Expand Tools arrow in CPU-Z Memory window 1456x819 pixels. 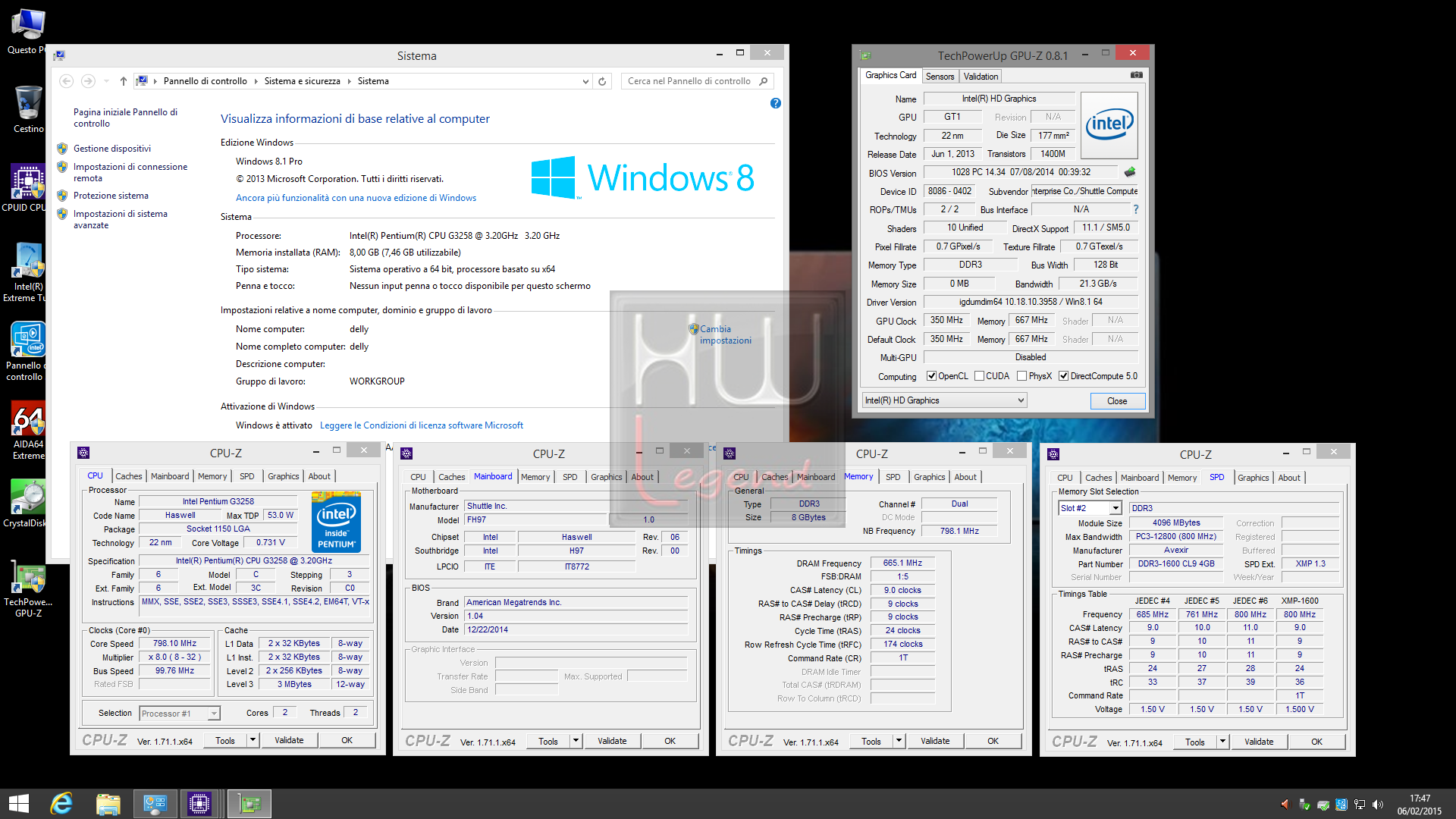point(899,741)
